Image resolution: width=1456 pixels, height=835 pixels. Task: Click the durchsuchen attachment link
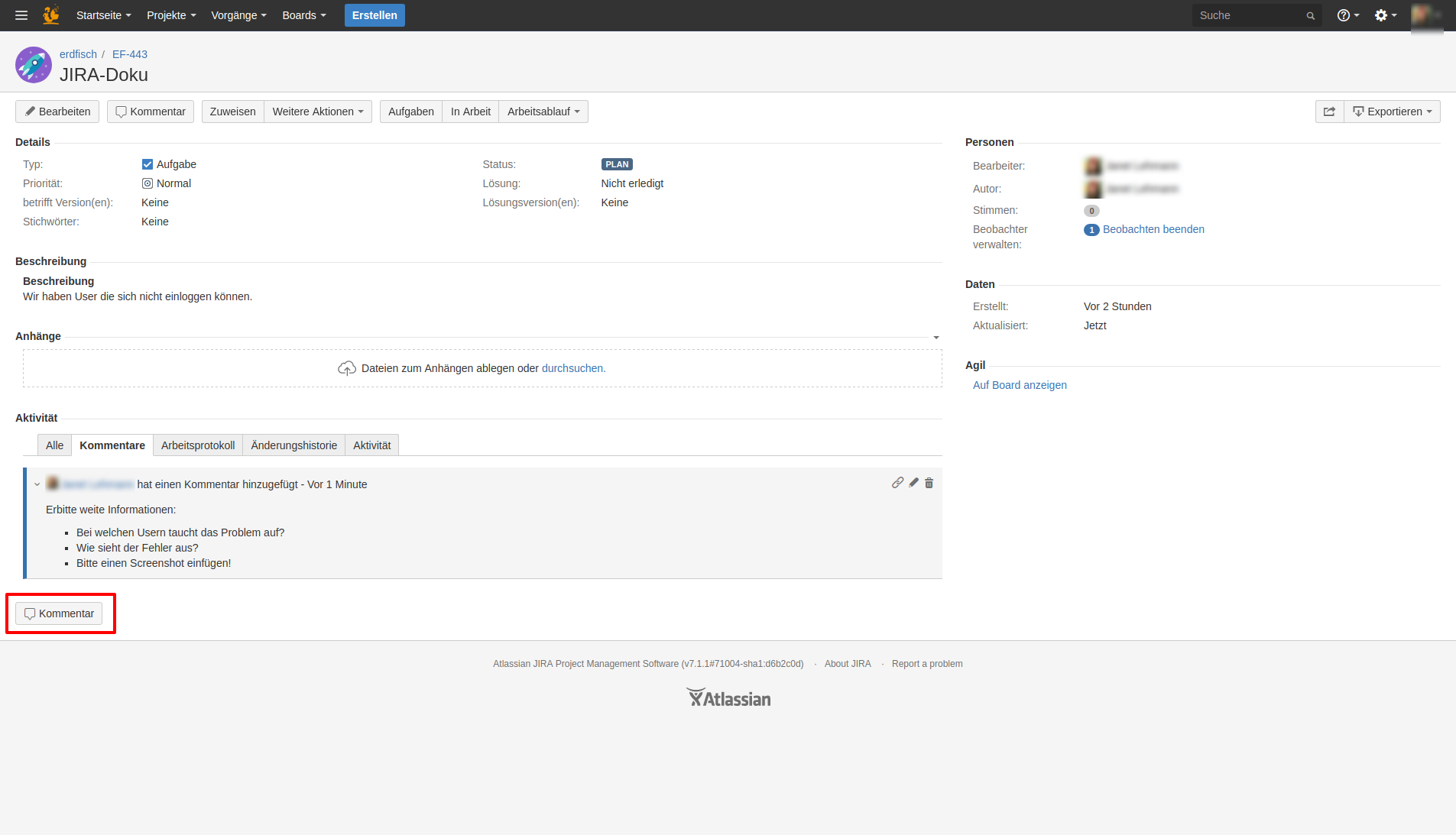572,368
